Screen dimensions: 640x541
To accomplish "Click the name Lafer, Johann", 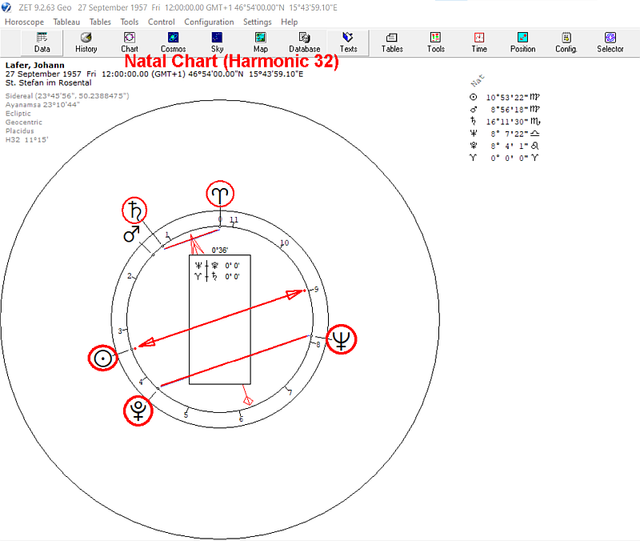I will point(35,65).
